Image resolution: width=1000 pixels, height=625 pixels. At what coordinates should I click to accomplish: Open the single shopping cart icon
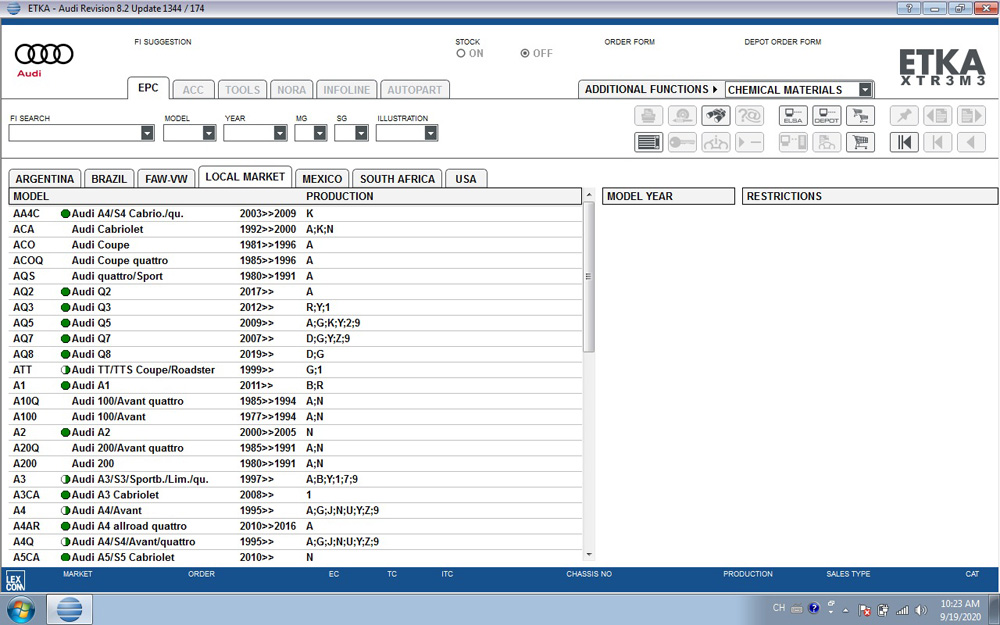pyautogui.click(x=860, y=142)
